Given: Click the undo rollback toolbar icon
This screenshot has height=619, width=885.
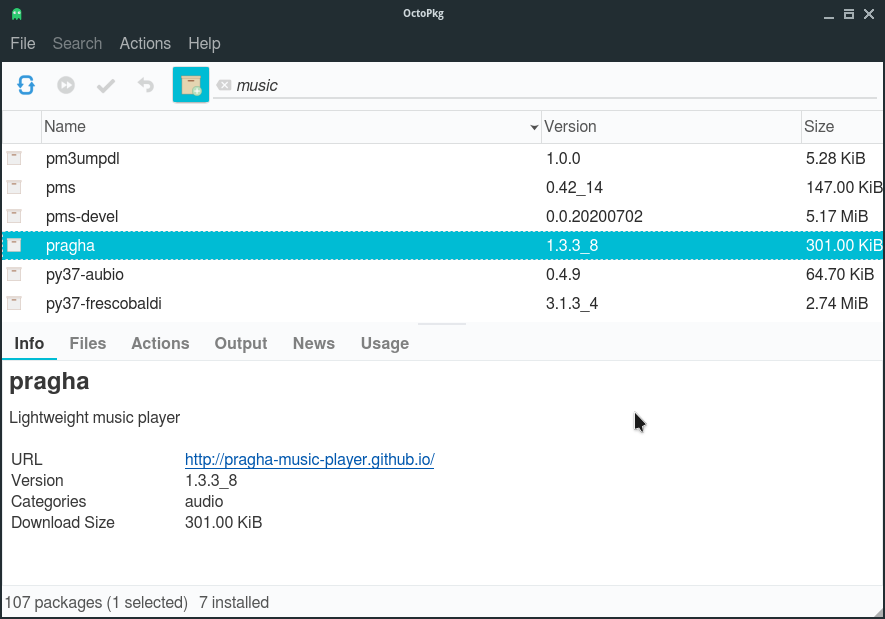Looking at the screenshot, I should point(146,85).
